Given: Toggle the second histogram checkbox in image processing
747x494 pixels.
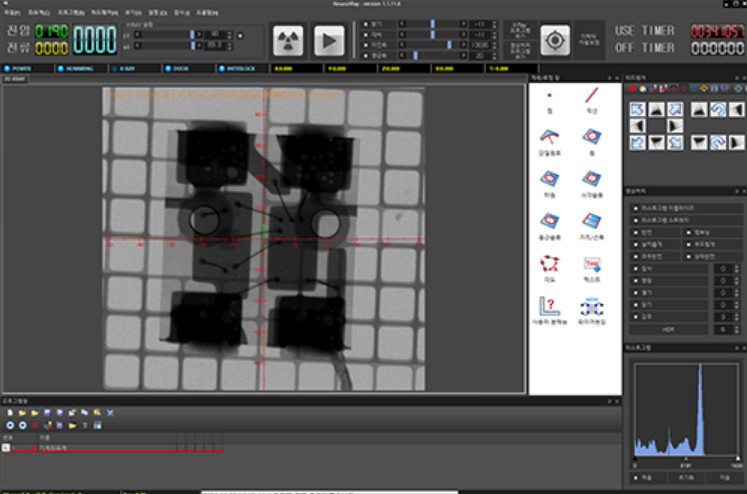Looking at the screenshot, I should click(637, 219).
